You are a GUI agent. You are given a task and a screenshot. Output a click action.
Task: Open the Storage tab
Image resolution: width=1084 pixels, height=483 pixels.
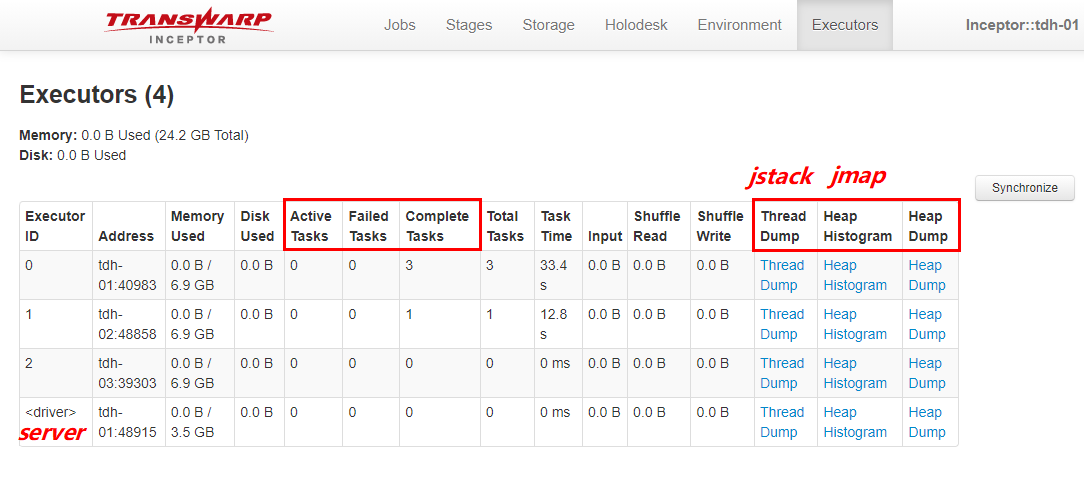(x=548, y=25)
